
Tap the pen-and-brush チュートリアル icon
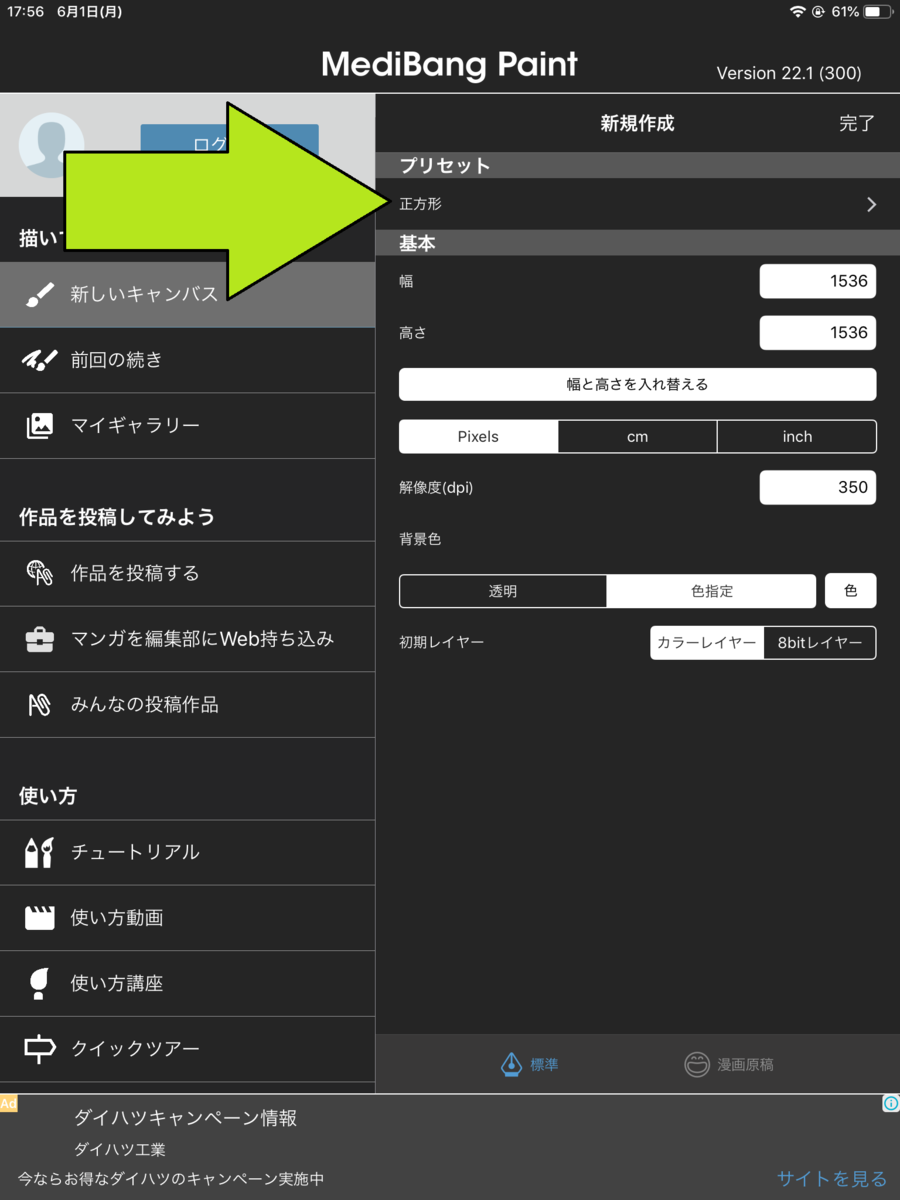(x=39, y=852)
